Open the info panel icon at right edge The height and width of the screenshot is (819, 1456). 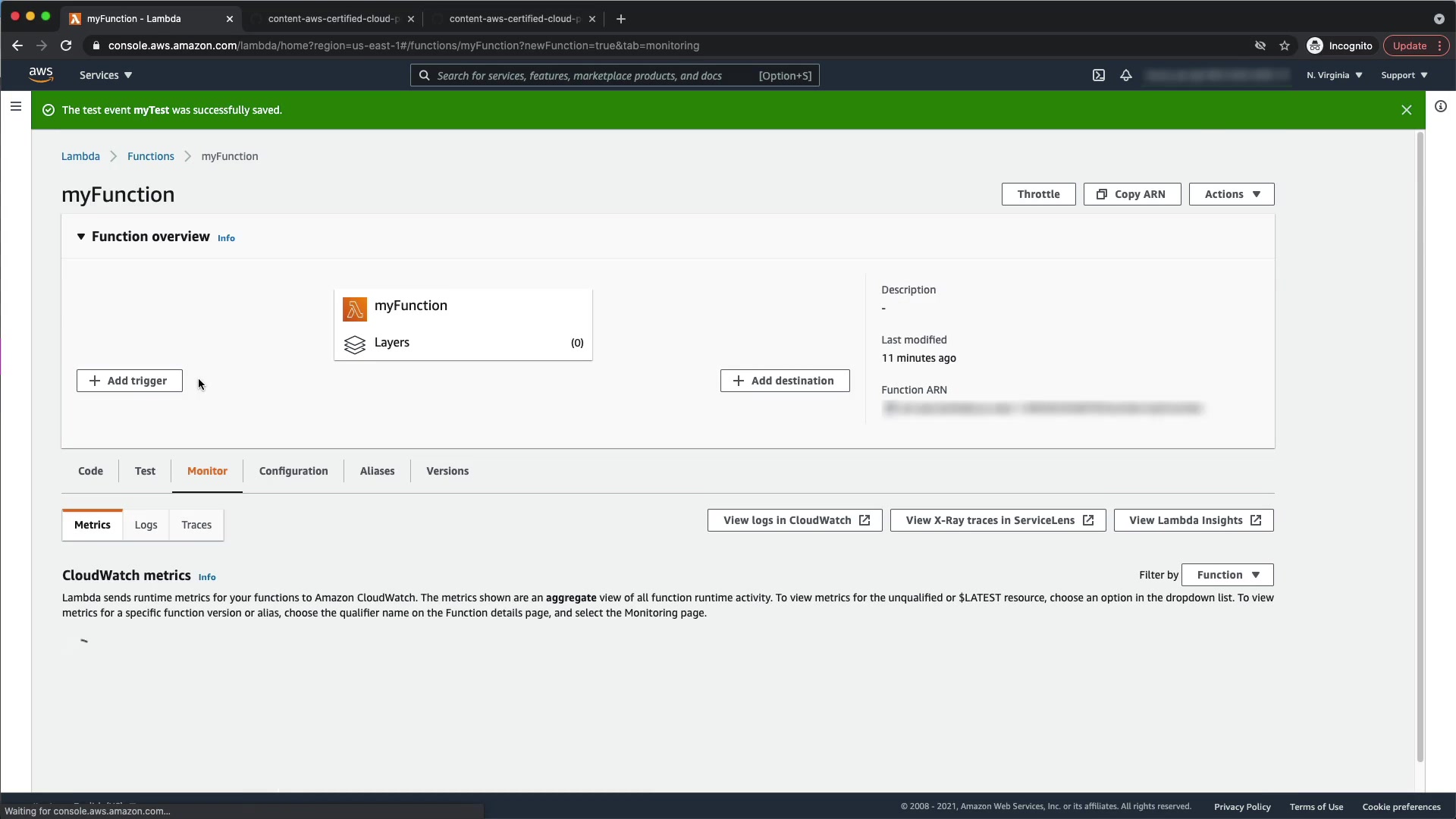tap(1441, 107)
